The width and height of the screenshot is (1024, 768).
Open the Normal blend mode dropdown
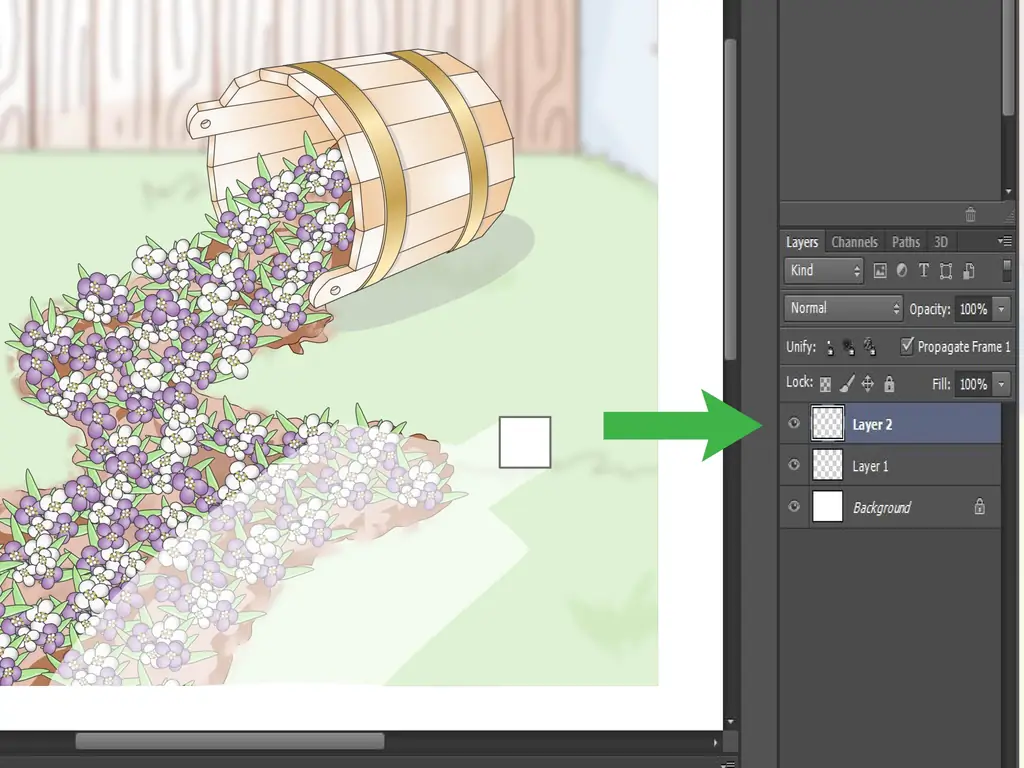[x=844, y=308]
